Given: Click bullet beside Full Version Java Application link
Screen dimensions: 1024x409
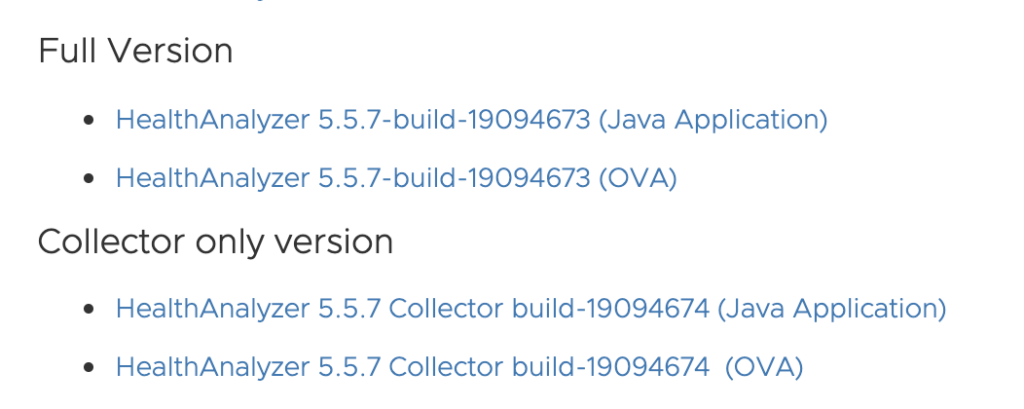Looking at the screenshot, I should click(x=89, y=121).
